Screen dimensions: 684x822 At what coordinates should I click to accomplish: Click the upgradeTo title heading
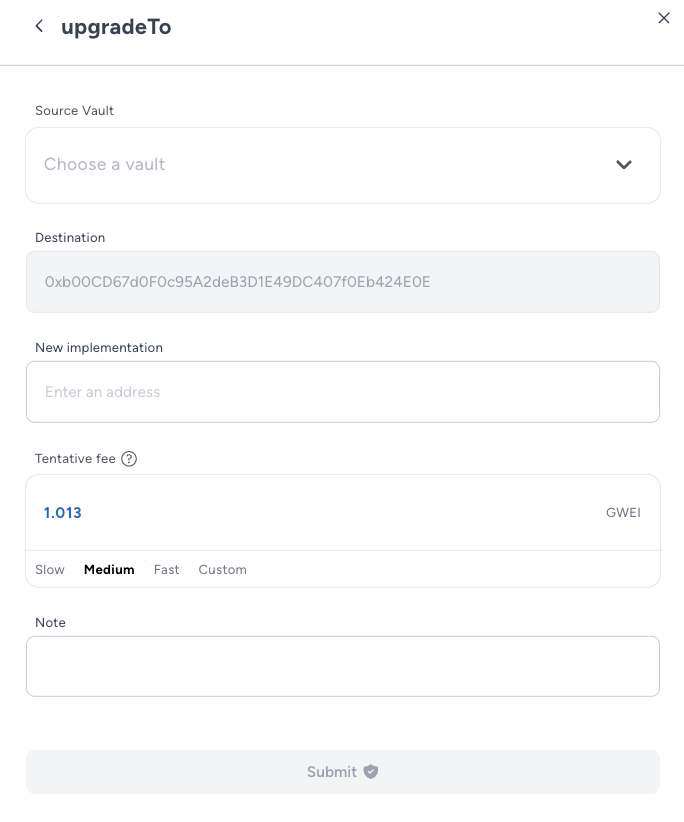click(x=116, y=27)
